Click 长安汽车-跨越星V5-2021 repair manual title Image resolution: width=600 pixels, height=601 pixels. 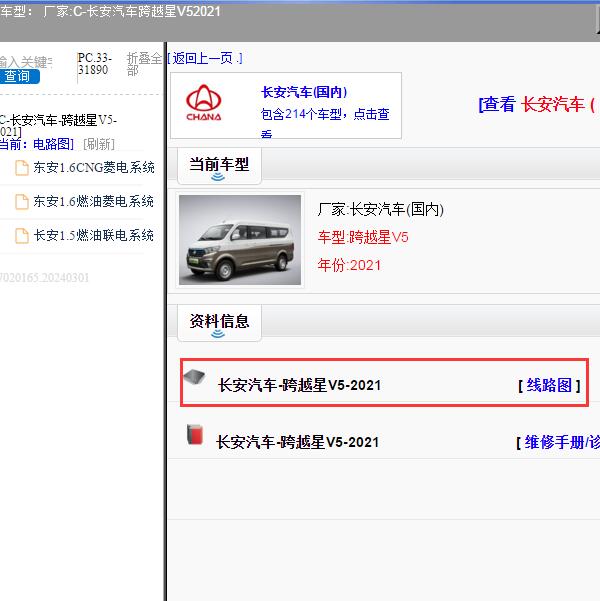pos(298,442)
